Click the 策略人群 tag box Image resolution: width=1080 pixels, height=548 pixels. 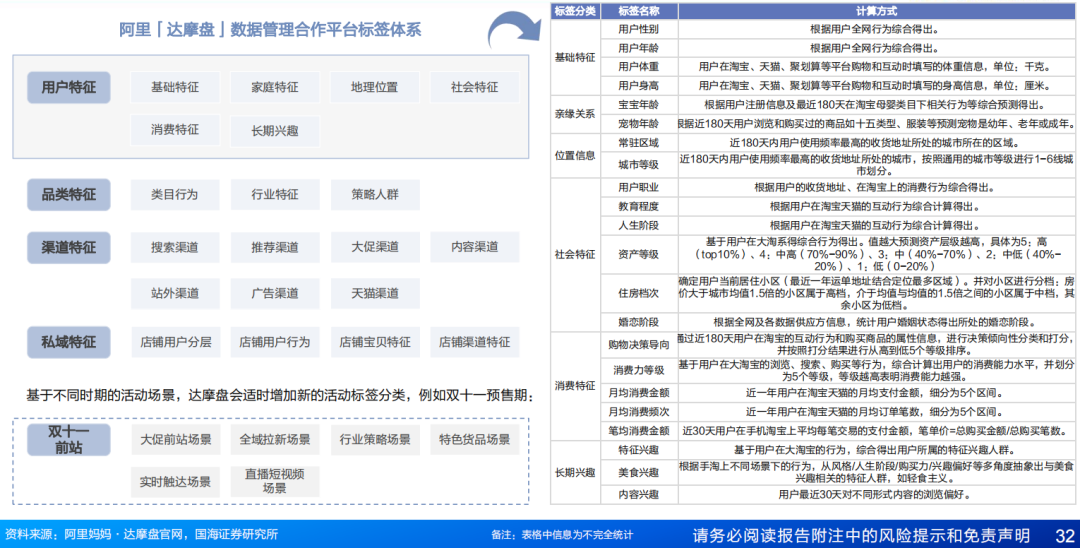coord(375,195)
